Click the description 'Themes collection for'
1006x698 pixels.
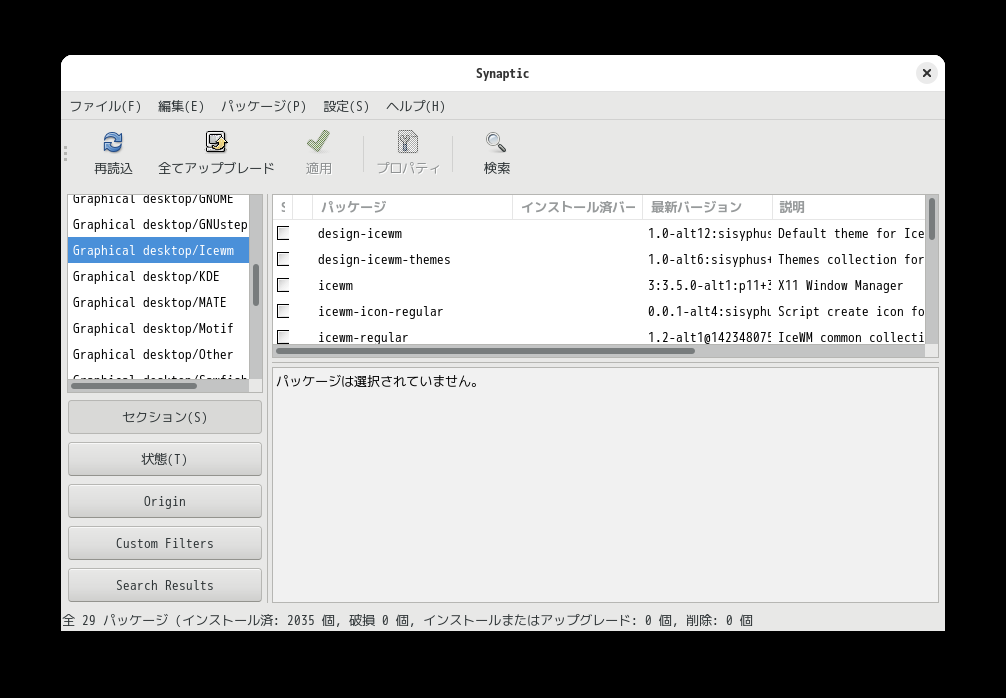pos(851,260)
